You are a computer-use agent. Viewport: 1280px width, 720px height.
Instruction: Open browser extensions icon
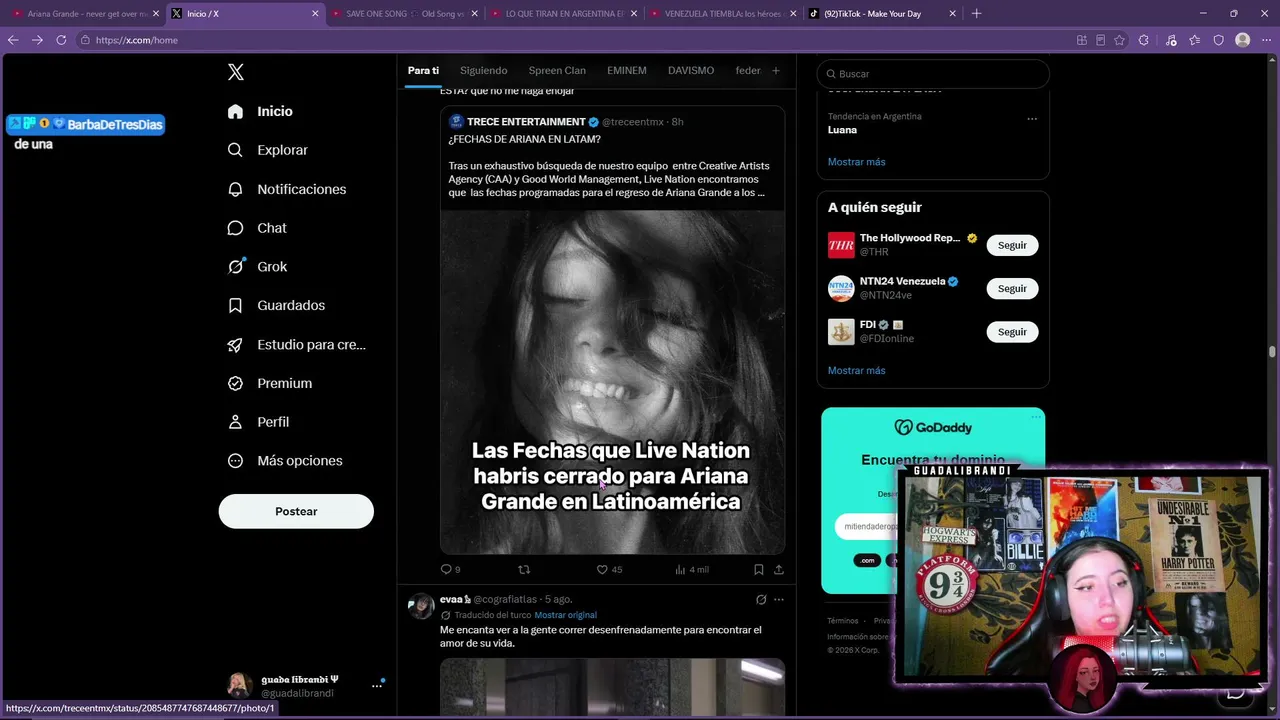1144,40
